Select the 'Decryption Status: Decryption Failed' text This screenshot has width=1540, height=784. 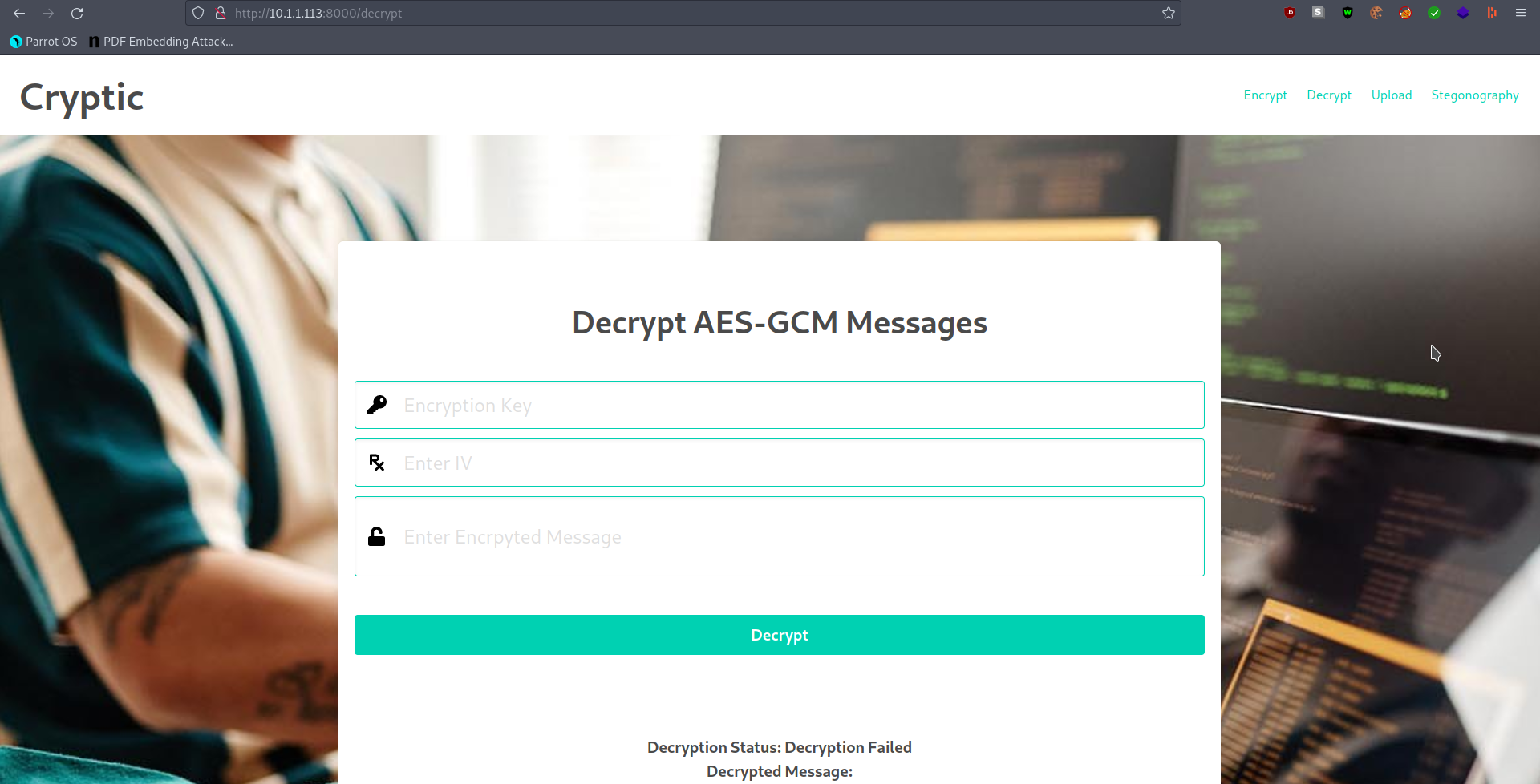pyautogui.click(x=780, y=747)
